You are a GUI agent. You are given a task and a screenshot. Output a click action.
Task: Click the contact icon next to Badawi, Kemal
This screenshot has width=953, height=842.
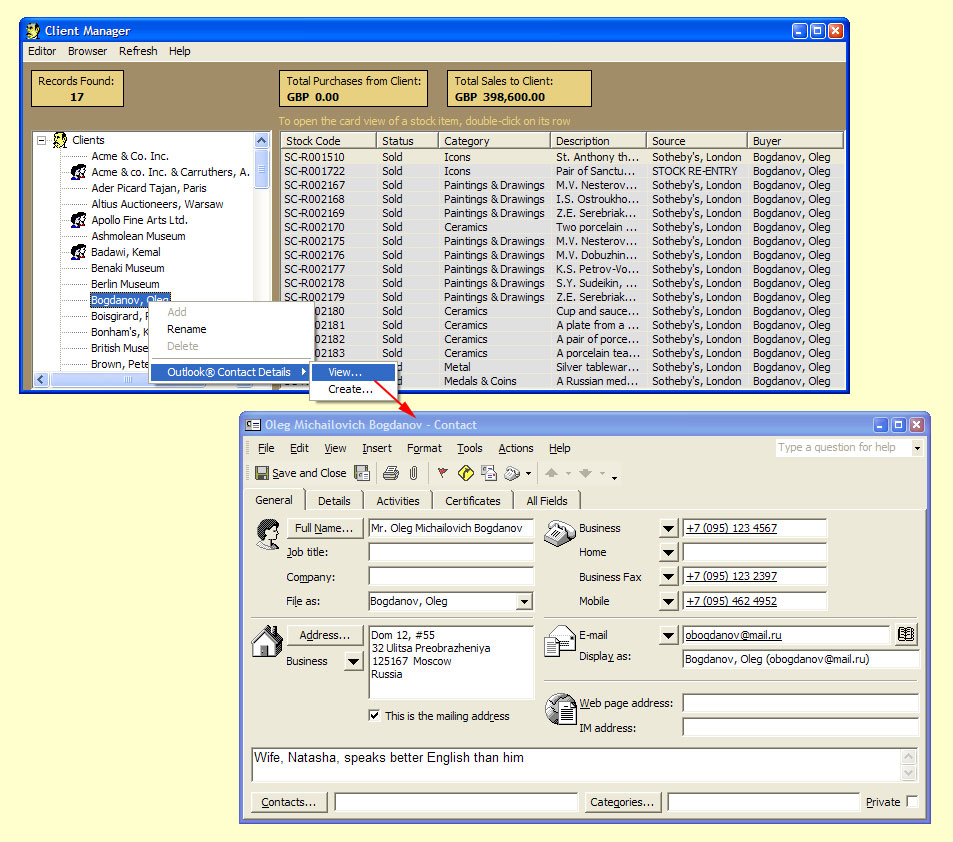coord(78,252)
